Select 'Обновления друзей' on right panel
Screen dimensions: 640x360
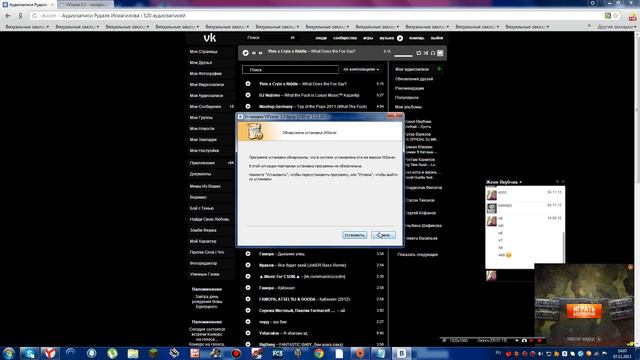(x=414, y=79)
